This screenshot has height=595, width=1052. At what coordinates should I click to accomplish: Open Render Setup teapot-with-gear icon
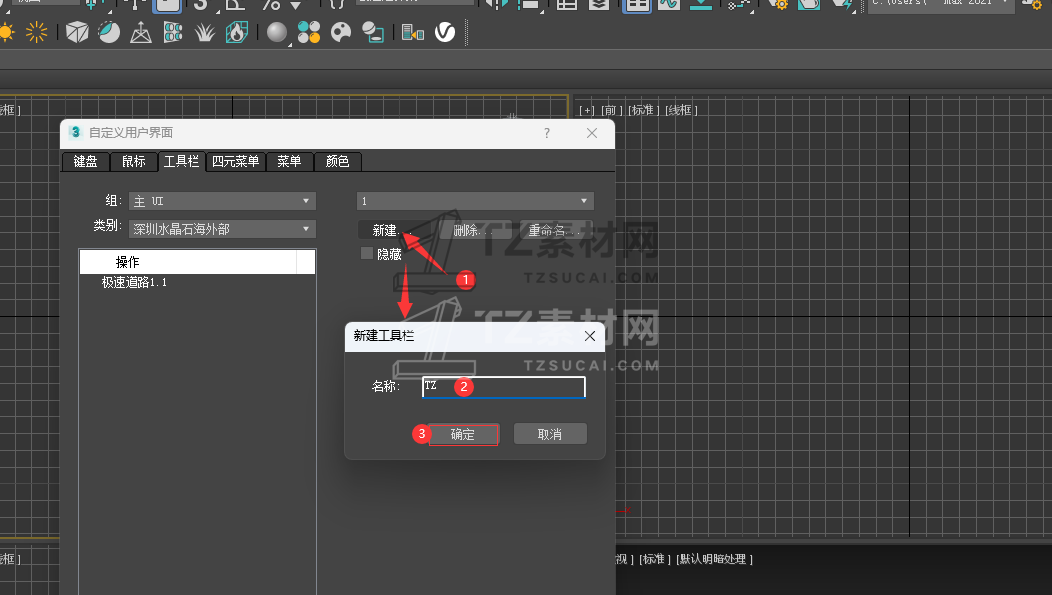pos(778,5)
